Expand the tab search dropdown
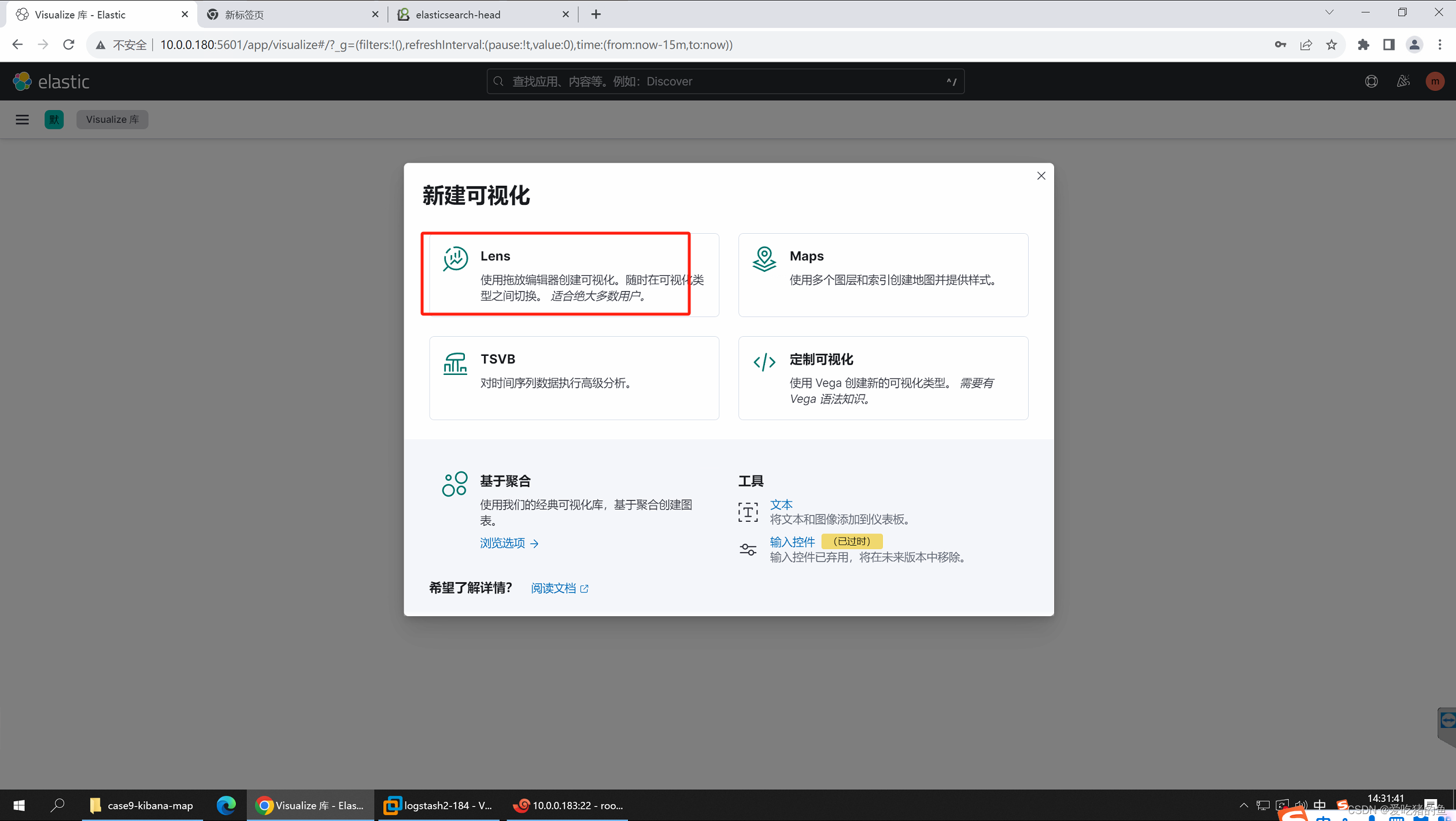The image size is (1456, 821). click(x=1329, y=12)
